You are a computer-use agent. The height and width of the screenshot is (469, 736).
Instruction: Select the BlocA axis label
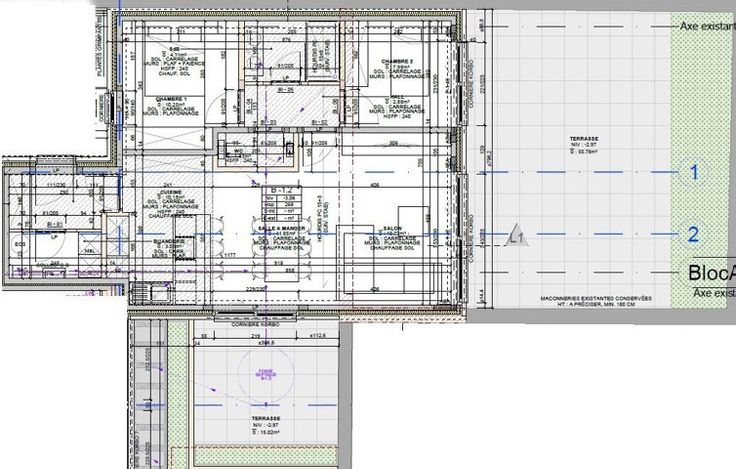pyautogui.click(x=710, y=273)
